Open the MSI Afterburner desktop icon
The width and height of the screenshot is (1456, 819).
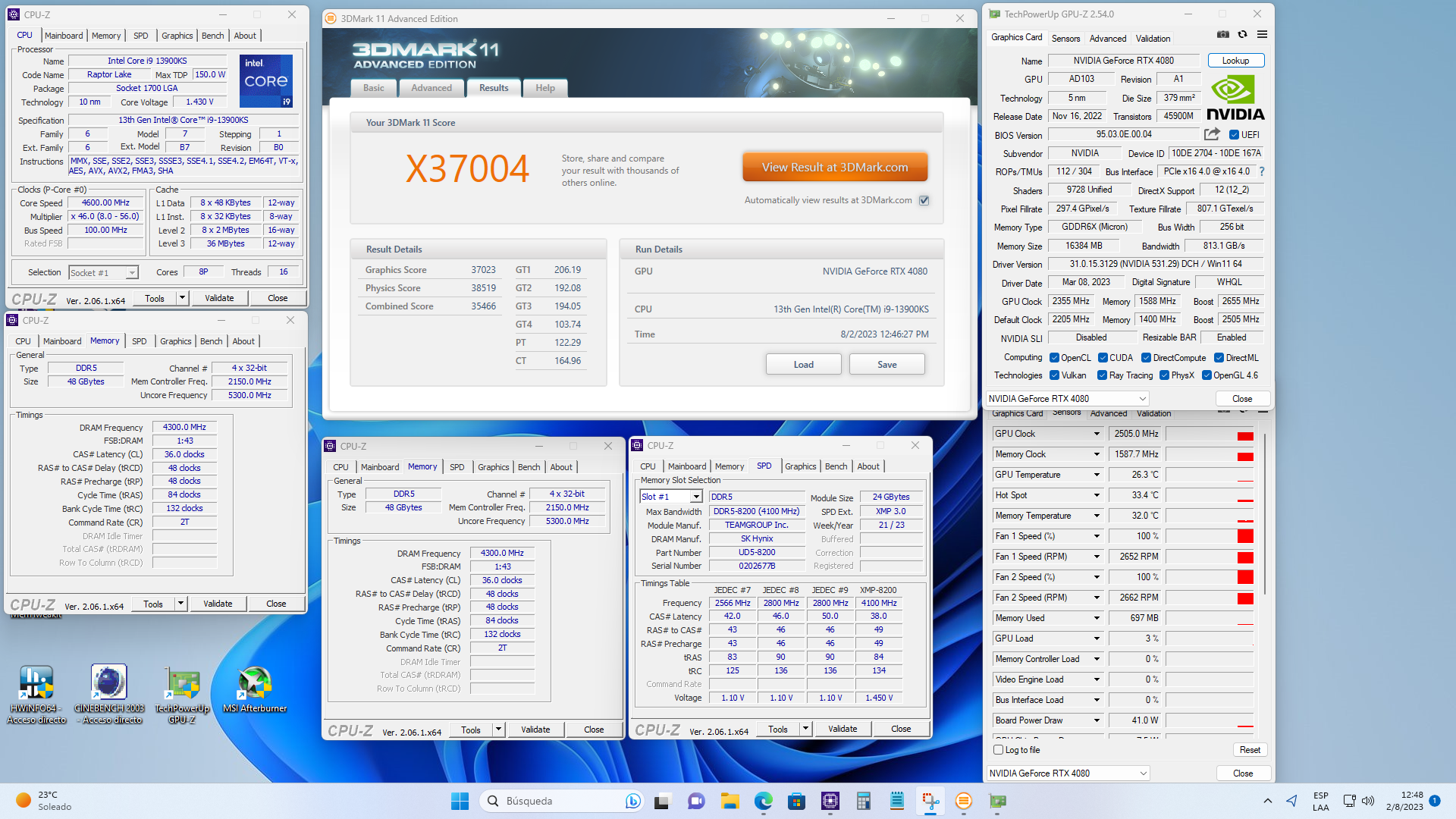pyautogui.click(x=255, y=689)
